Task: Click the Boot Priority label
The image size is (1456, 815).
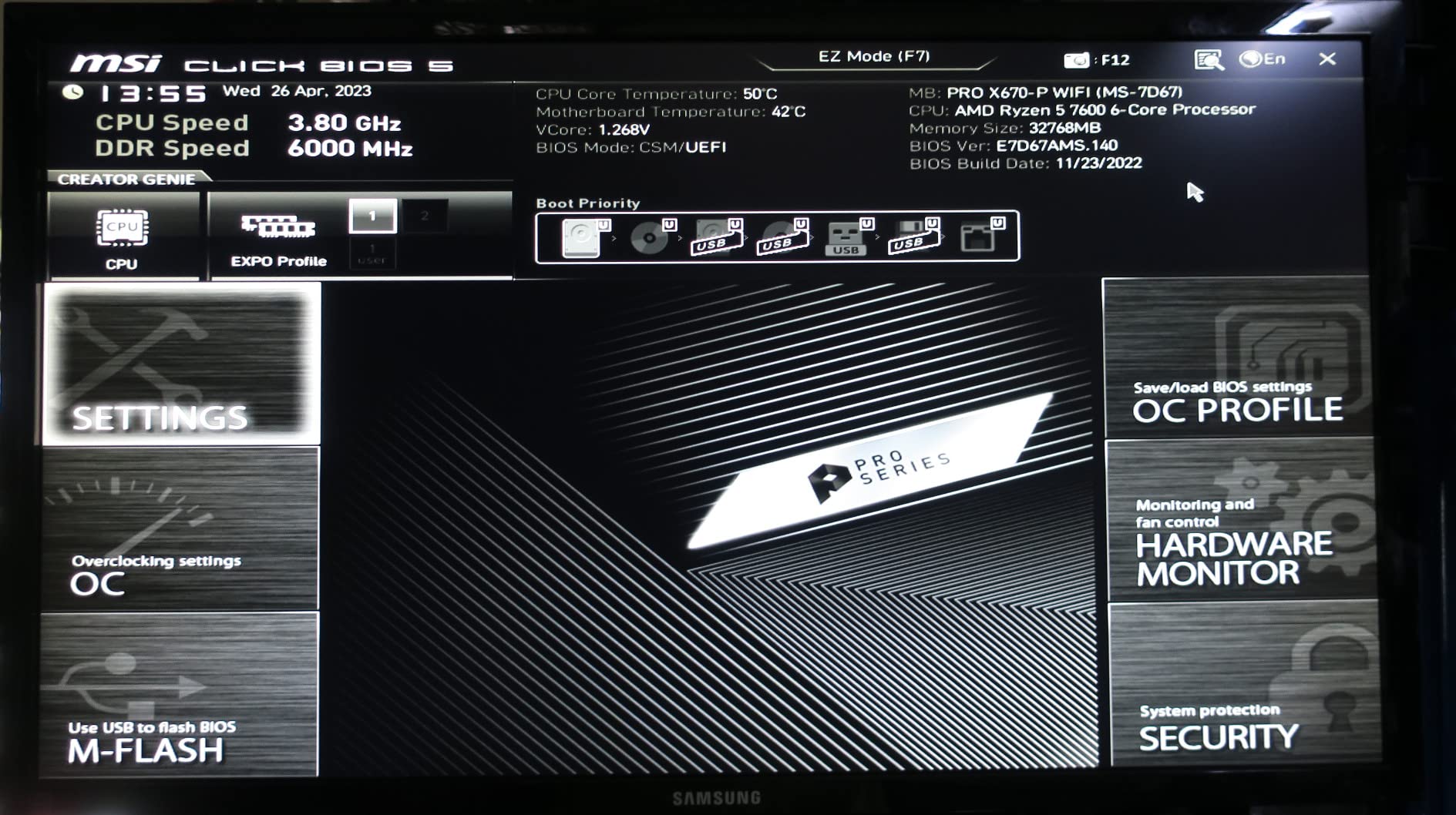Action: (588, 203)
